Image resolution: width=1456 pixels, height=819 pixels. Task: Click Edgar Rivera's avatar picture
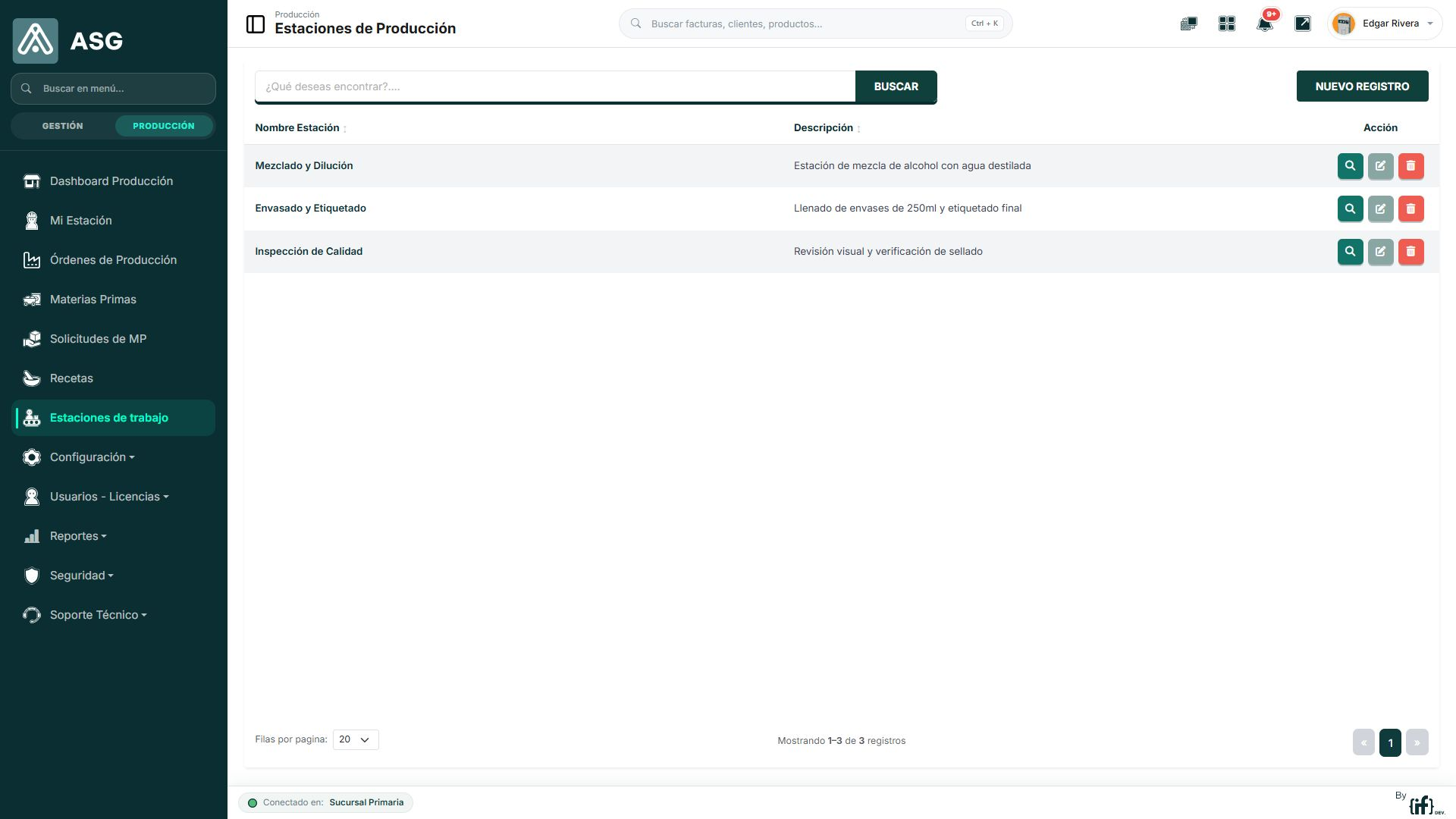pyautogui.click(x=1343, y=24)
